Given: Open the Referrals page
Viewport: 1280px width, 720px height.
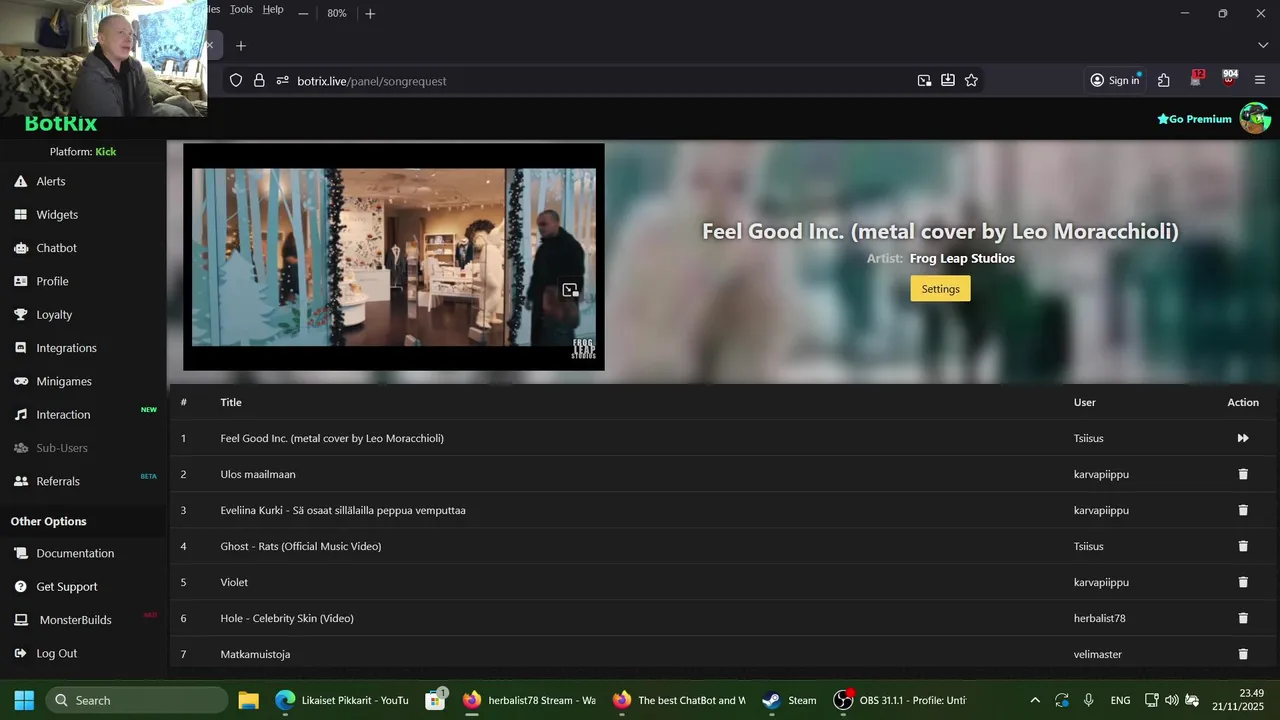Looking at the screenshot, I should (x=58, y=481).
